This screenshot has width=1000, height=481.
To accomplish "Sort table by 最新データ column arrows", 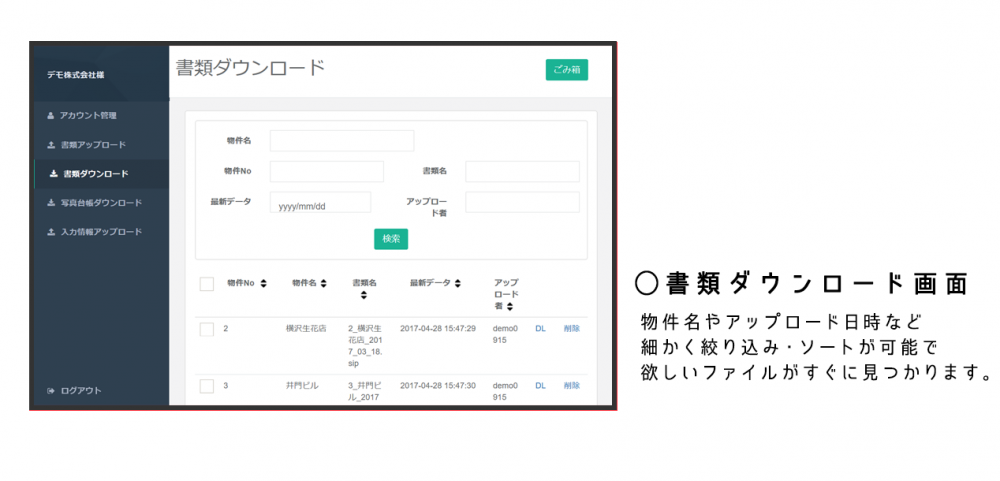I will [x=457, y=283].
